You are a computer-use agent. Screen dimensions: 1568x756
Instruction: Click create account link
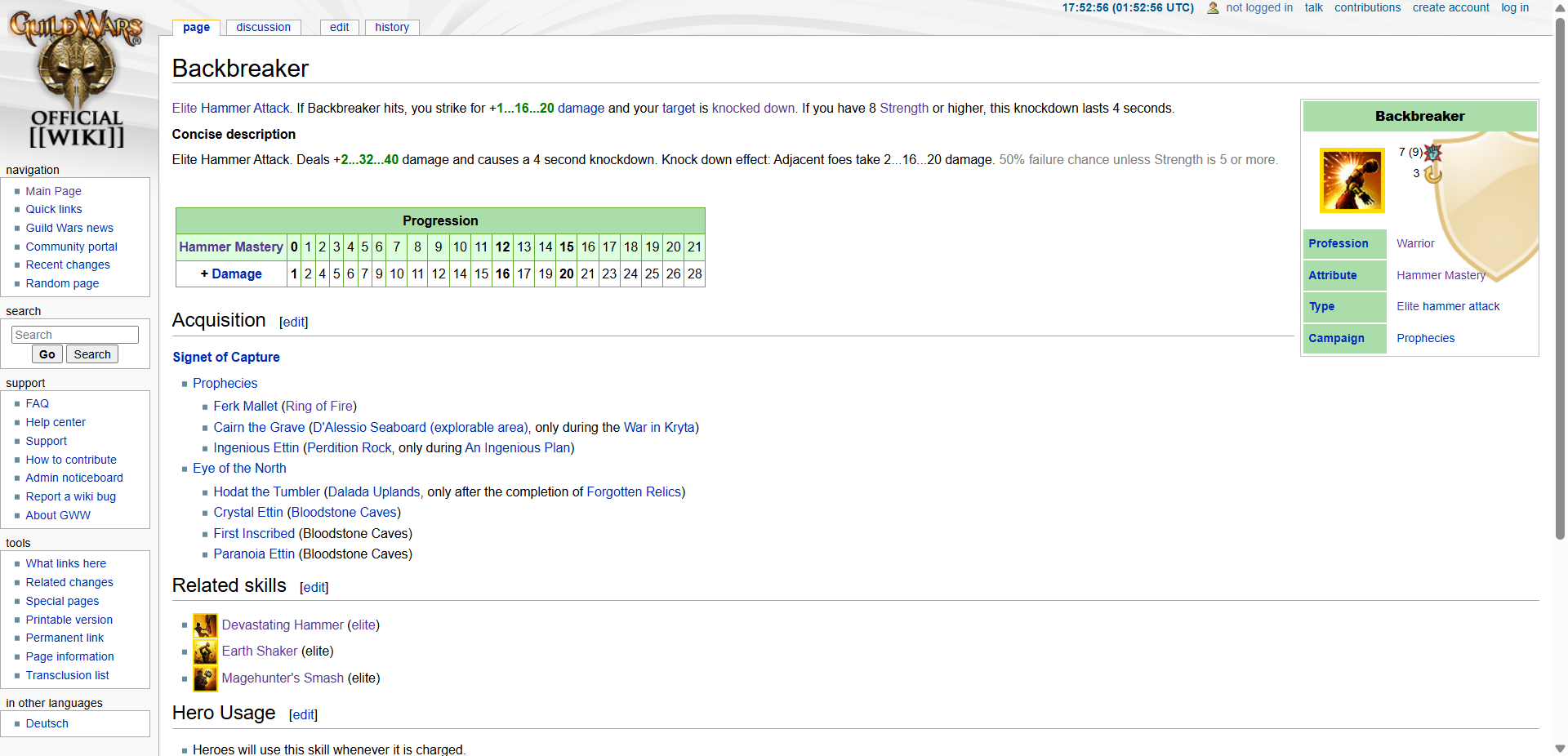1450,7
